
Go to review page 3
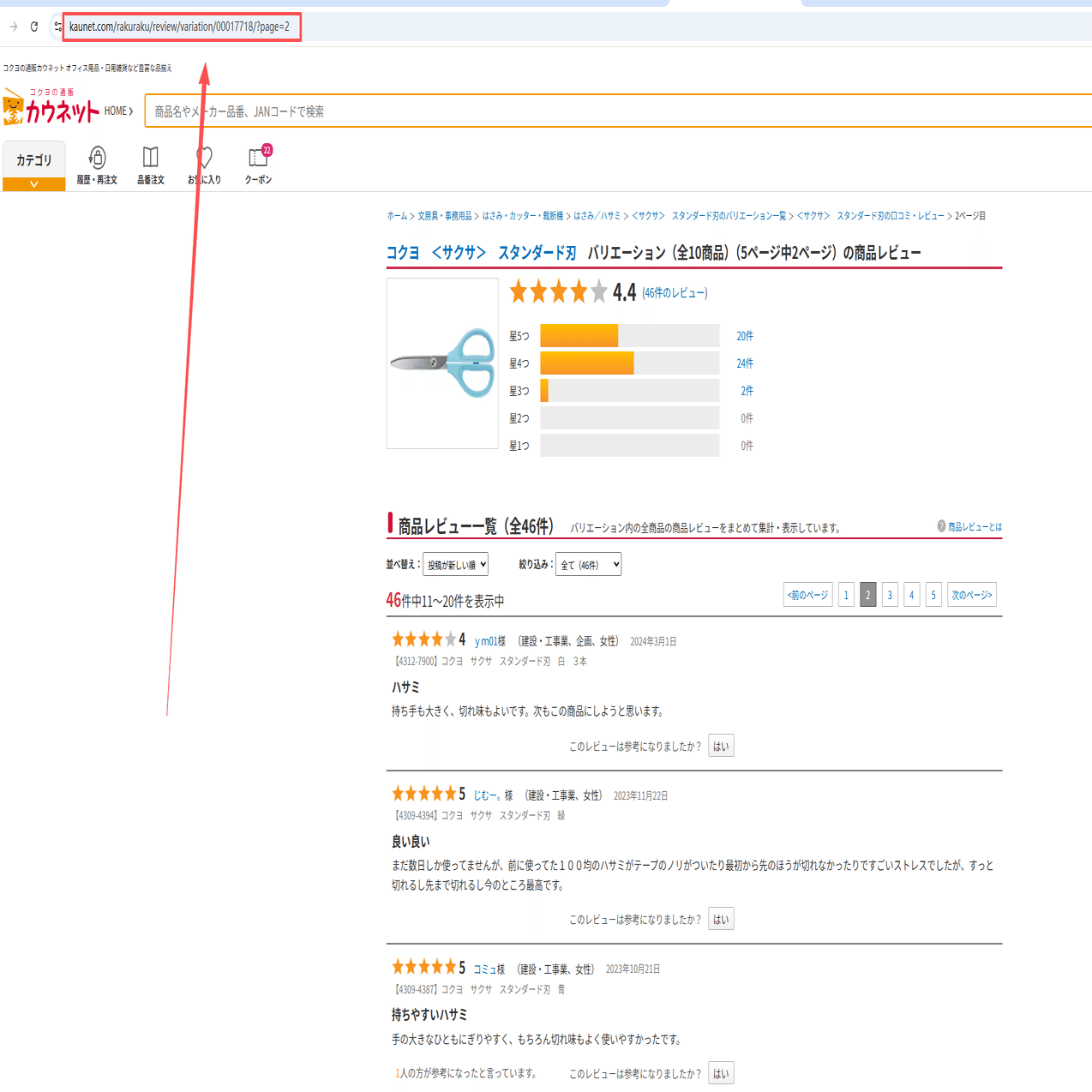click(x=890, y=595)
